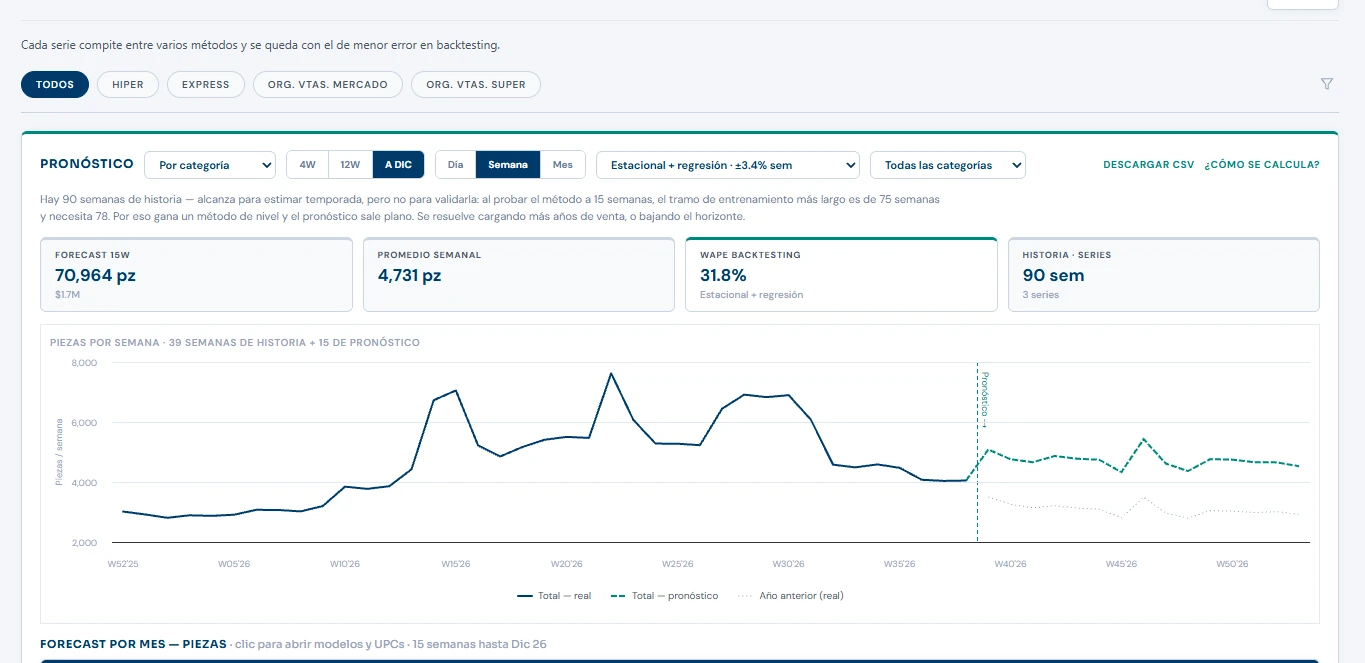Switch granularity to Semana
1365x663 pixels.
508,165
